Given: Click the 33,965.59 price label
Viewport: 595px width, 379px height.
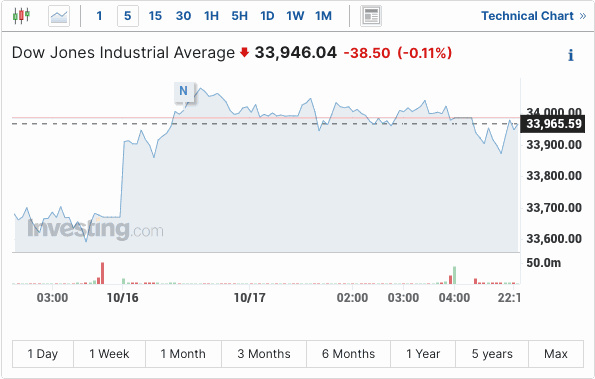Looking at the screenshot, I should 553,124.
